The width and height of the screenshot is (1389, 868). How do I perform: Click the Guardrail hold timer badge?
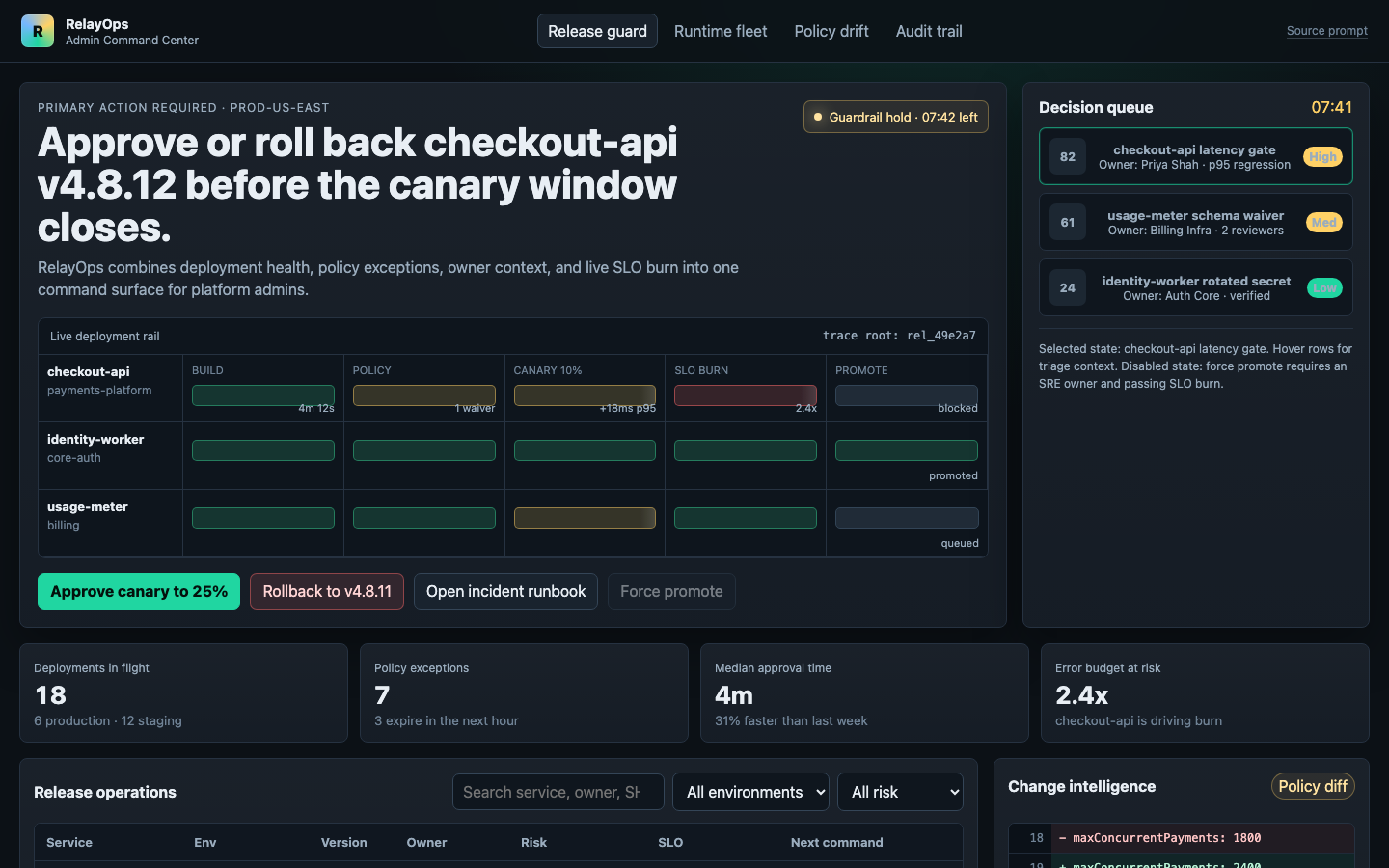click(895, 117)
